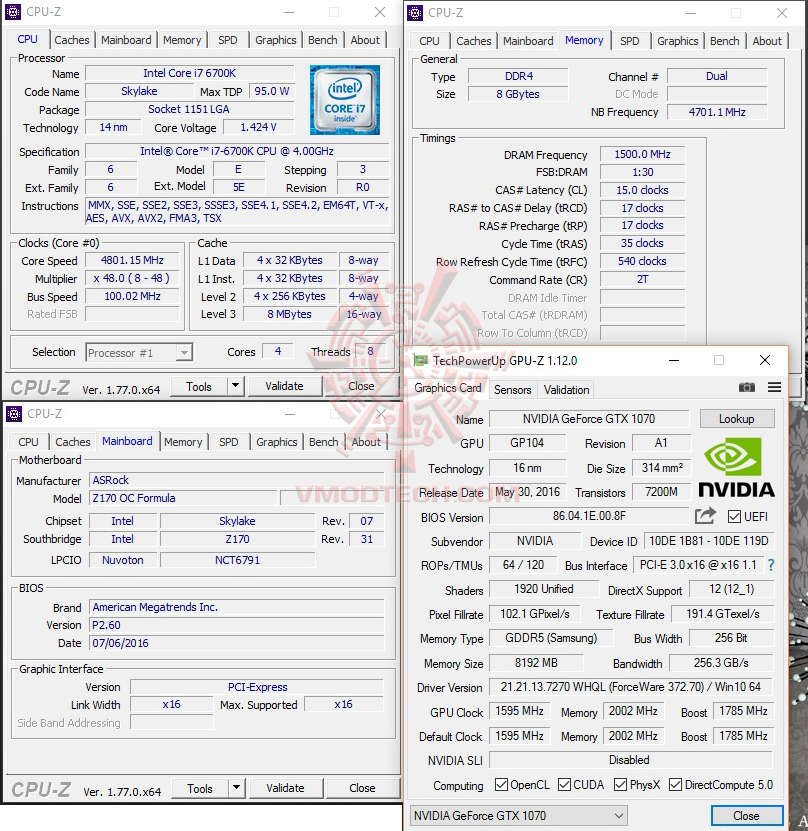The image size is (808, 831).
Task: Toggle the OpenCL checkbox
Action: [x=501, y=784]
